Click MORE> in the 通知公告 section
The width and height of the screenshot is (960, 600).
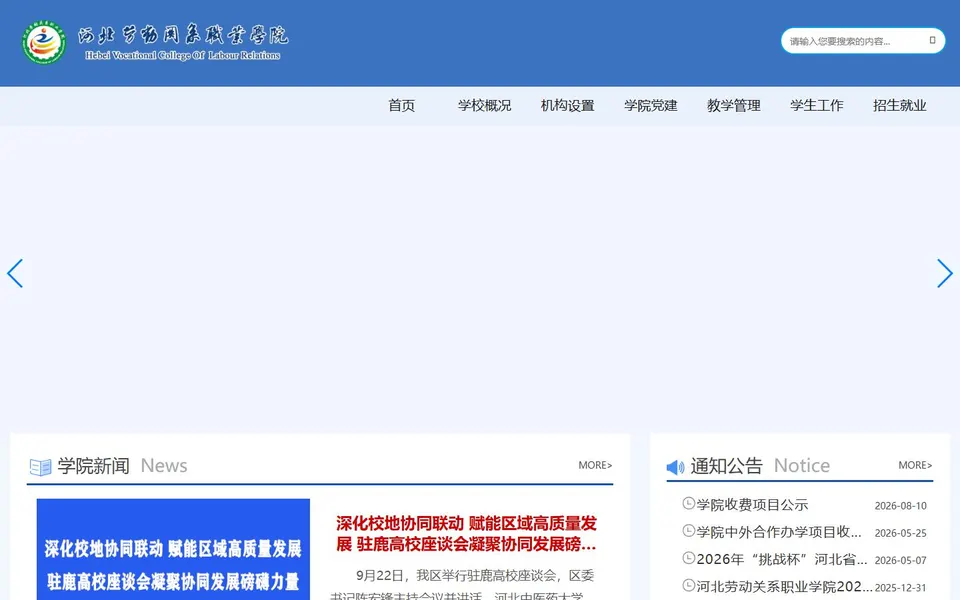point(915,465)
